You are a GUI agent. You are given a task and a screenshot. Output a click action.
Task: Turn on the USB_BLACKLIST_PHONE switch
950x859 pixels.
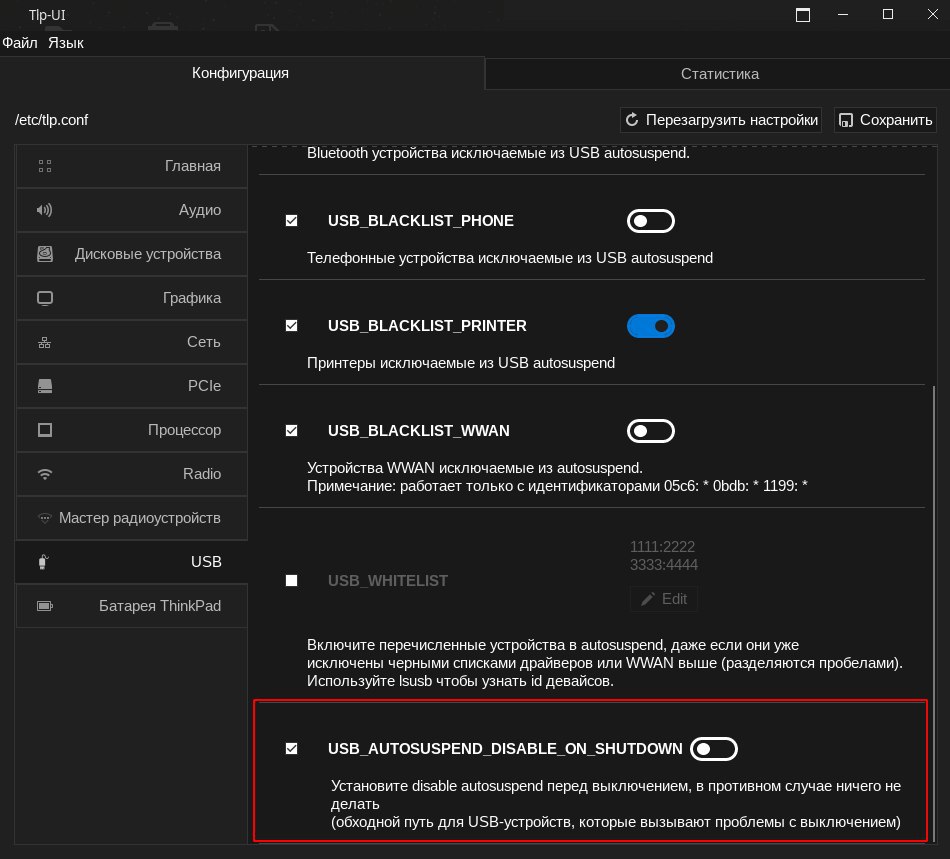click(x=651, y=221)
